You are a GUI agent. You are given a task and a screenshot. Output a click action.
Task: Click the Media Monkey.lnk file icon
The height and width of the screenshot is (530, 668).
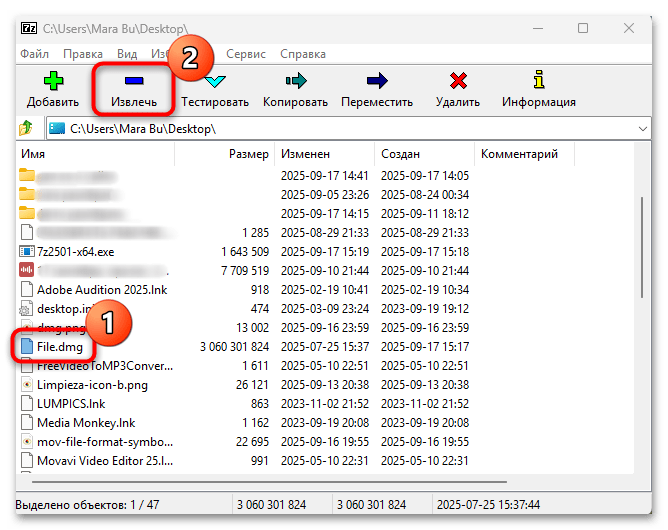27,423
